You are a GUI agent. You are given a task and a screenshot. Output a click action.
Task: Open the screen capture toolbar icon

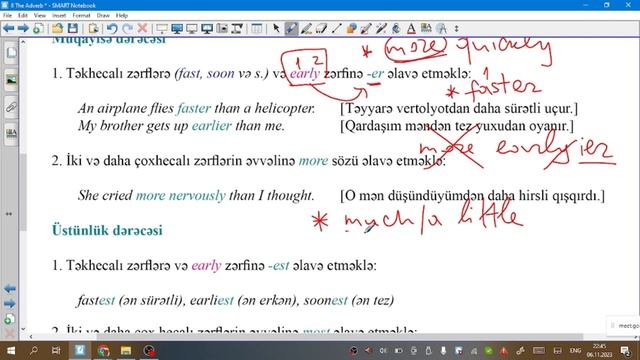tap(222, 29)
